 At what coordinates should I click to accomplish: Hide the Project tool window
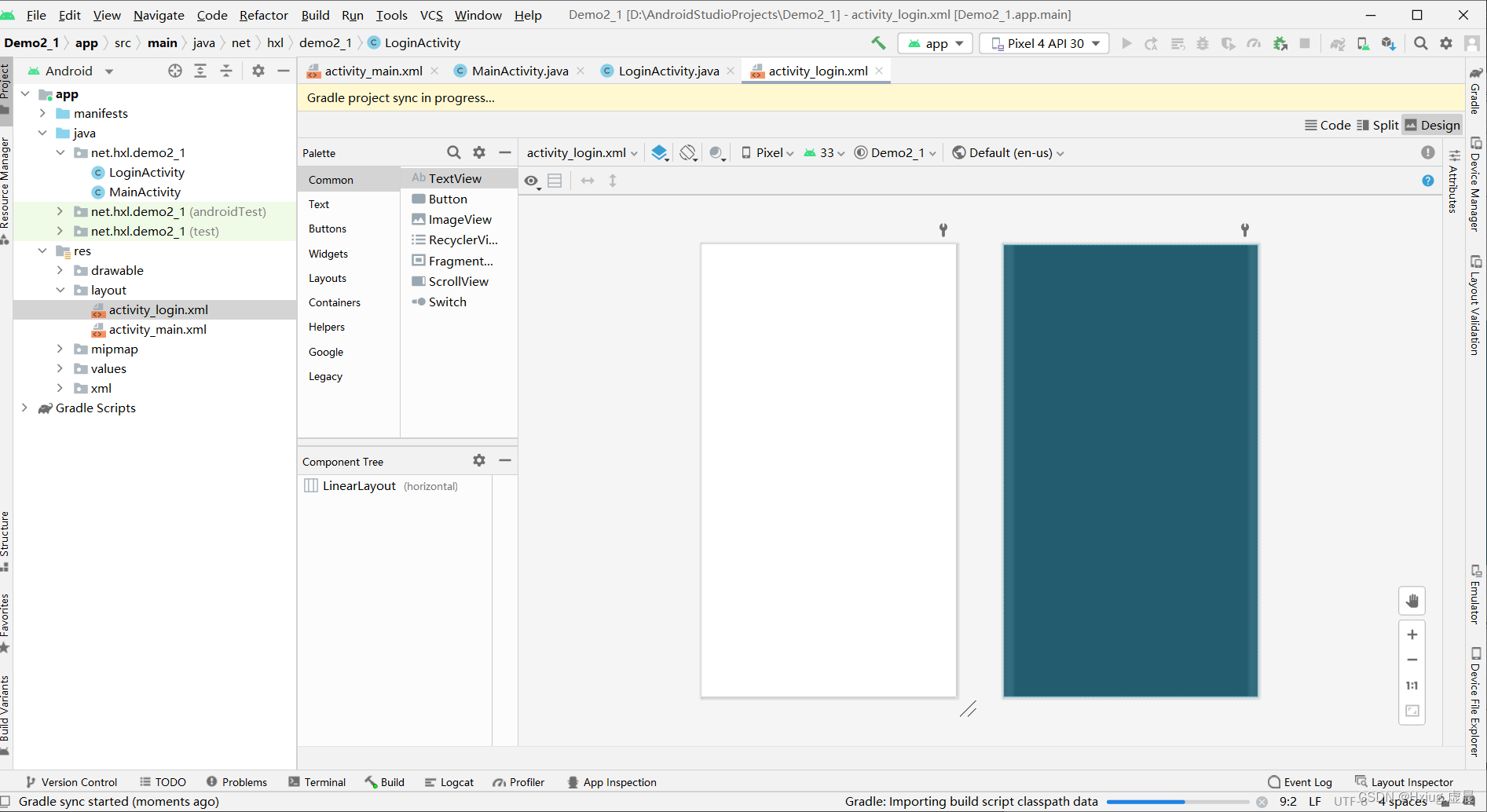[284, 71]
